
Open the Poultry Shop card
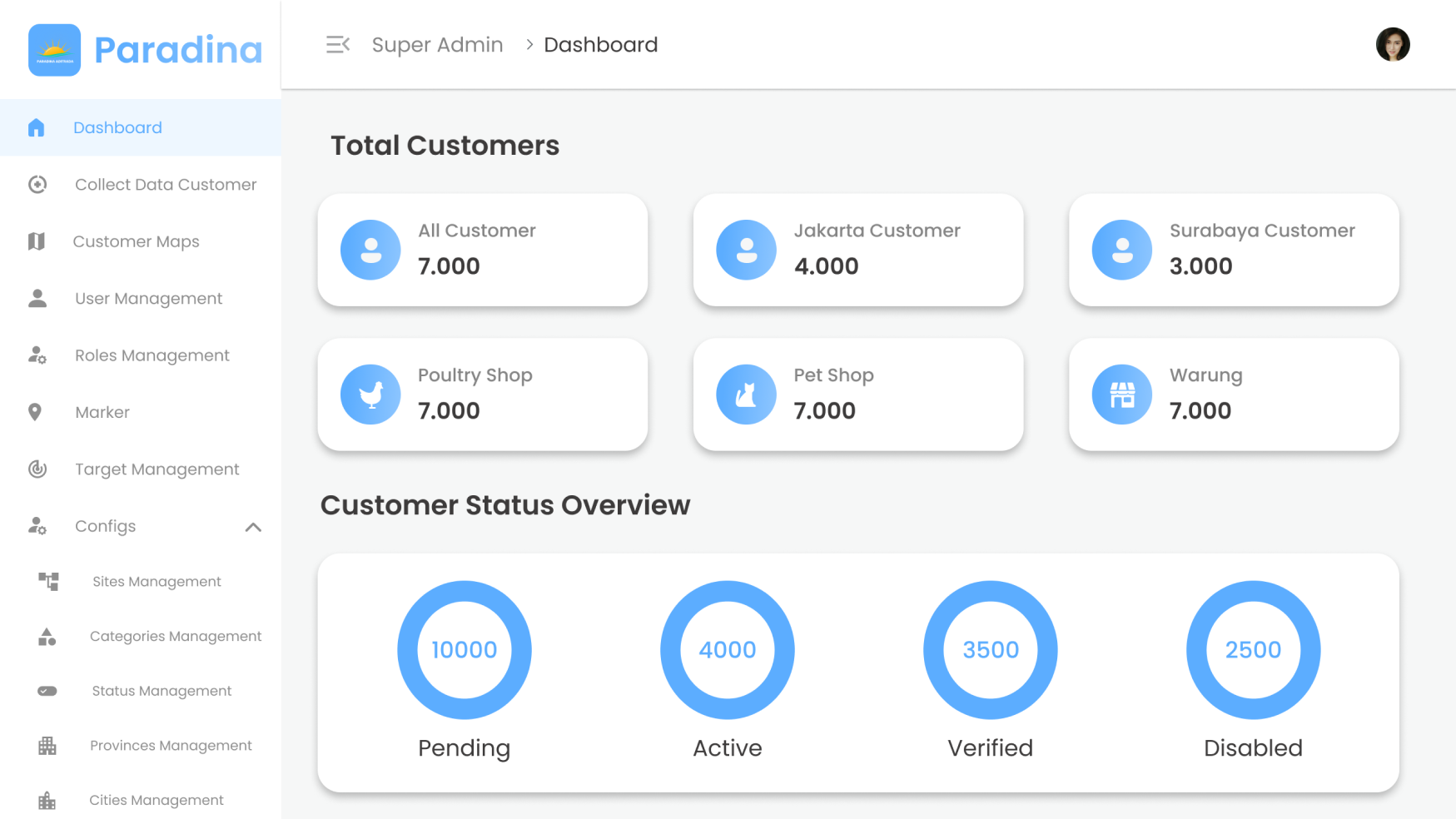point(482,395)
